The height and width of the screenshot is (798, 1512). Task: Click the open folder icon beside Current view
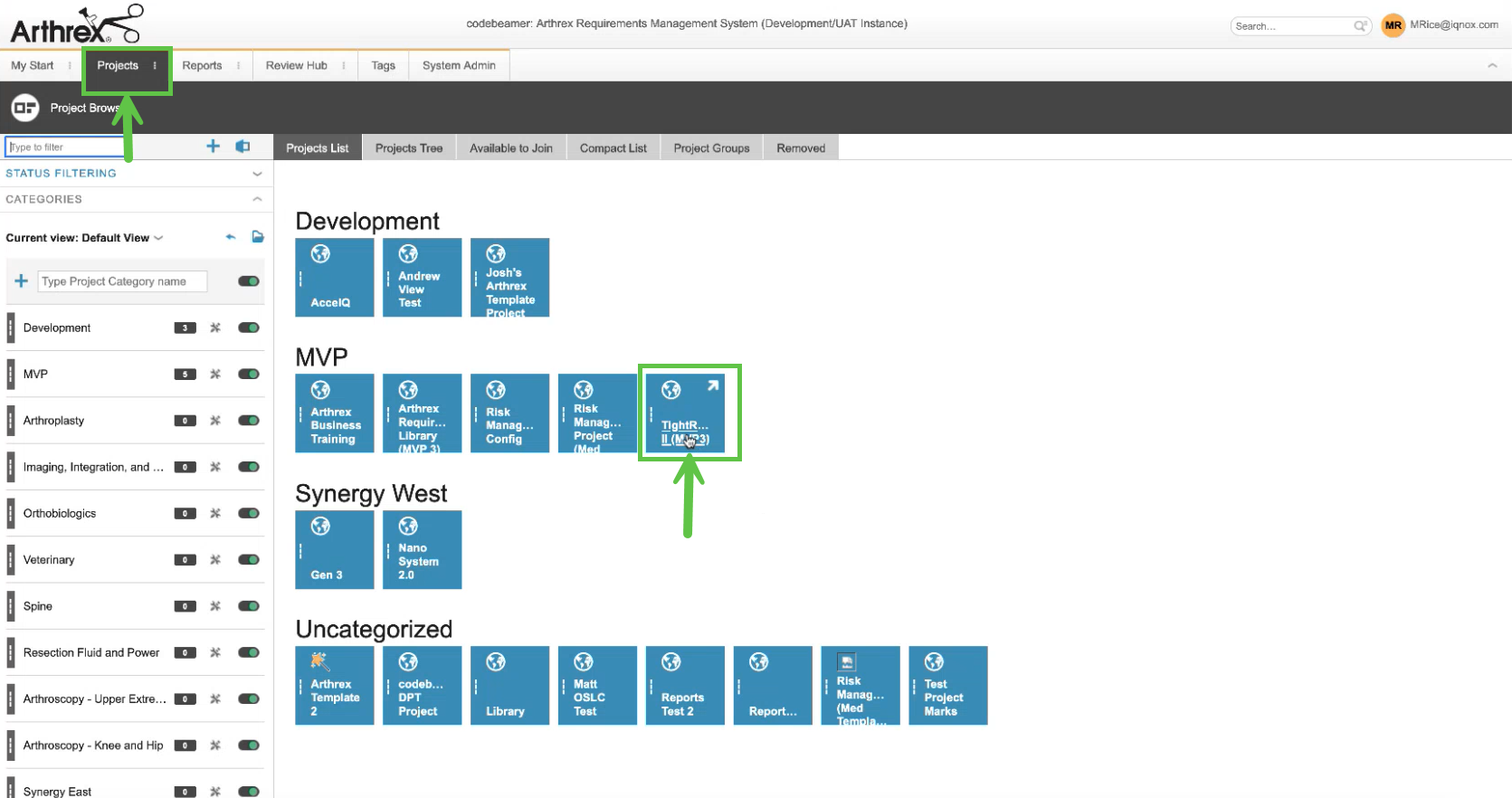point(258,237)
